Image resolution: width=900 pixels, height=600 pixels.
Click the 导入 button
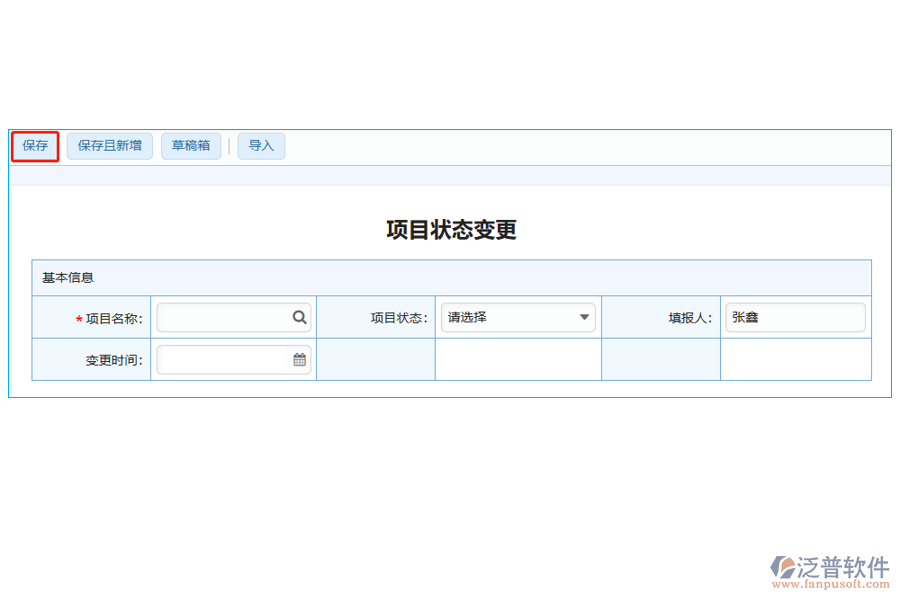pyautogui.click(x=261, y=146)
